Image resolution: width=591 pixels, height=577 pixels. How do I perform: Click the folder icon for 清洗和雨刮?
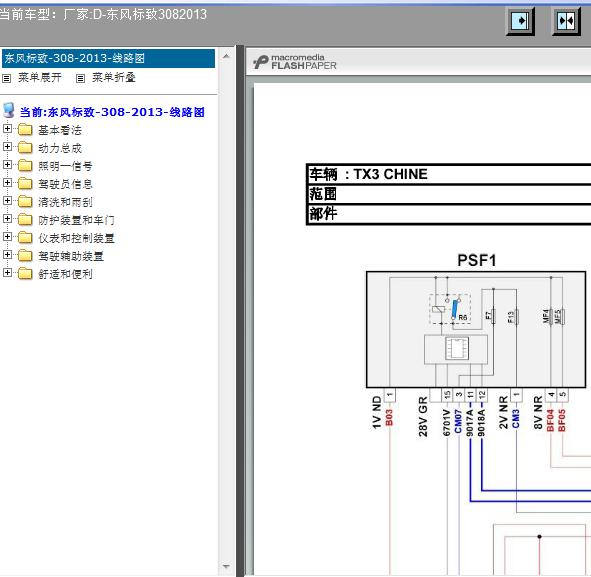coord(25,202)
